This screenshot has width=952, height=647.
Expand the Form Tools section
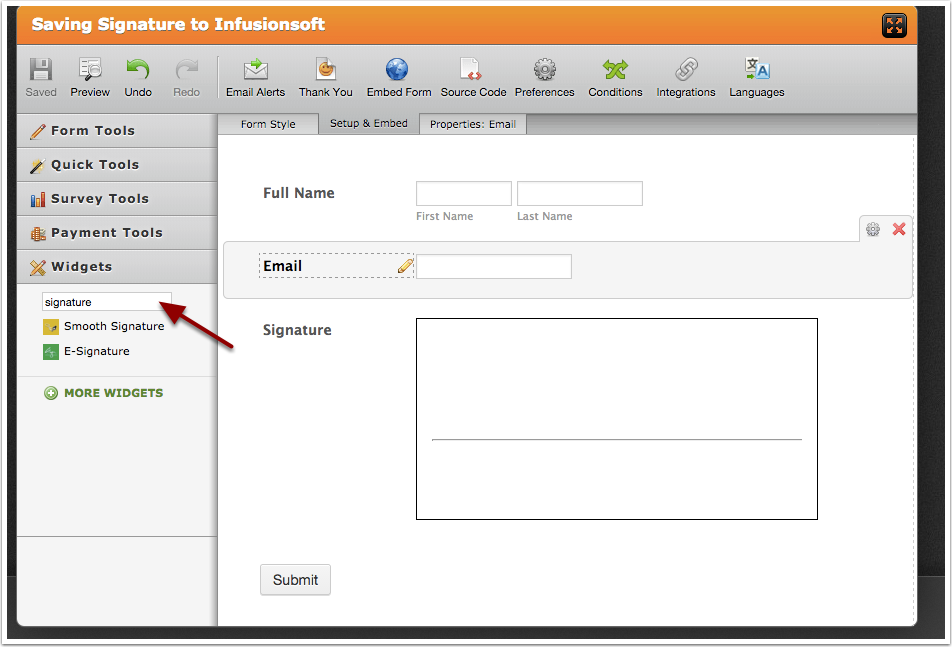point(117,130)
